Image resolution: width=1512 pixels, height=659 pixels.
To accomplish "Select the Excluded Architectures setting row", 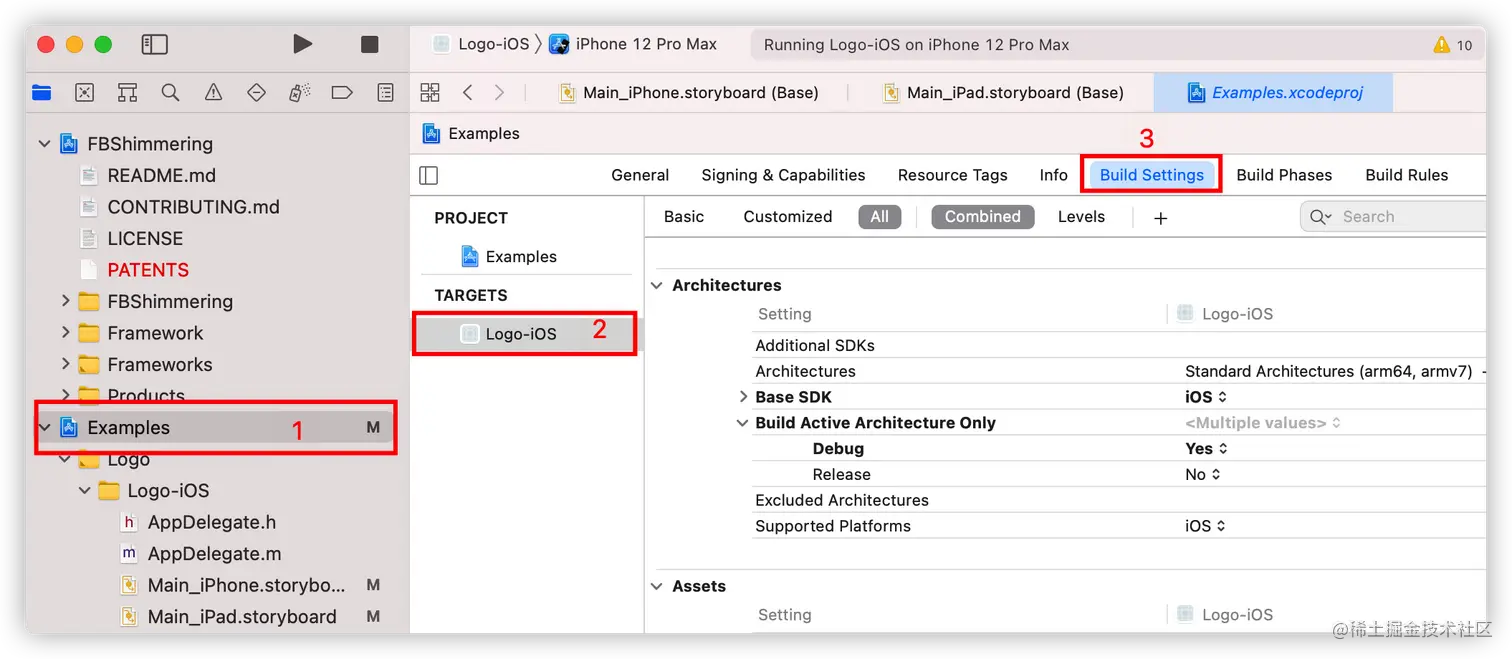I will [1118, 500].
